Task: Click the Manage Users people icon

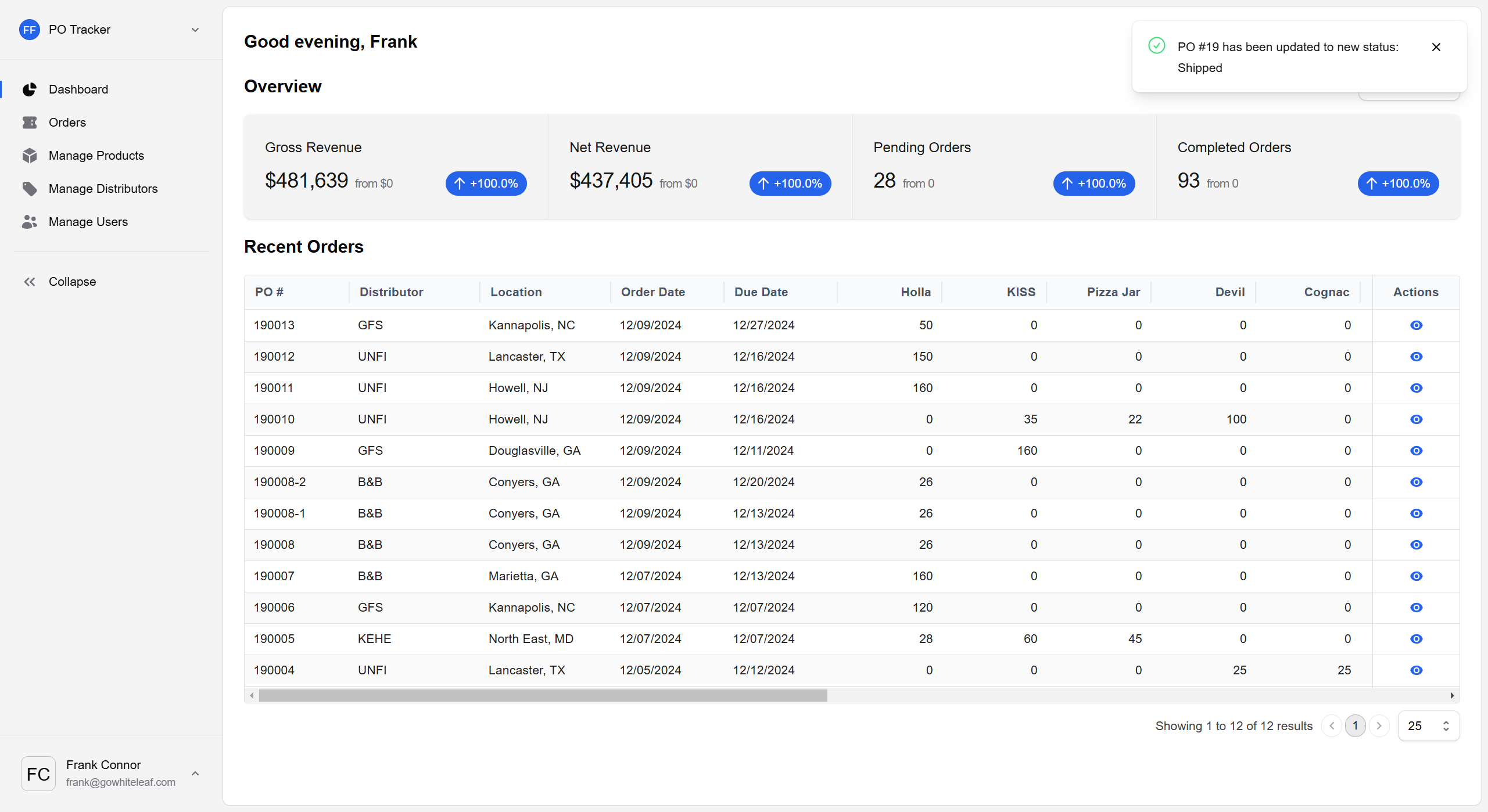Action: click(30, 222)
